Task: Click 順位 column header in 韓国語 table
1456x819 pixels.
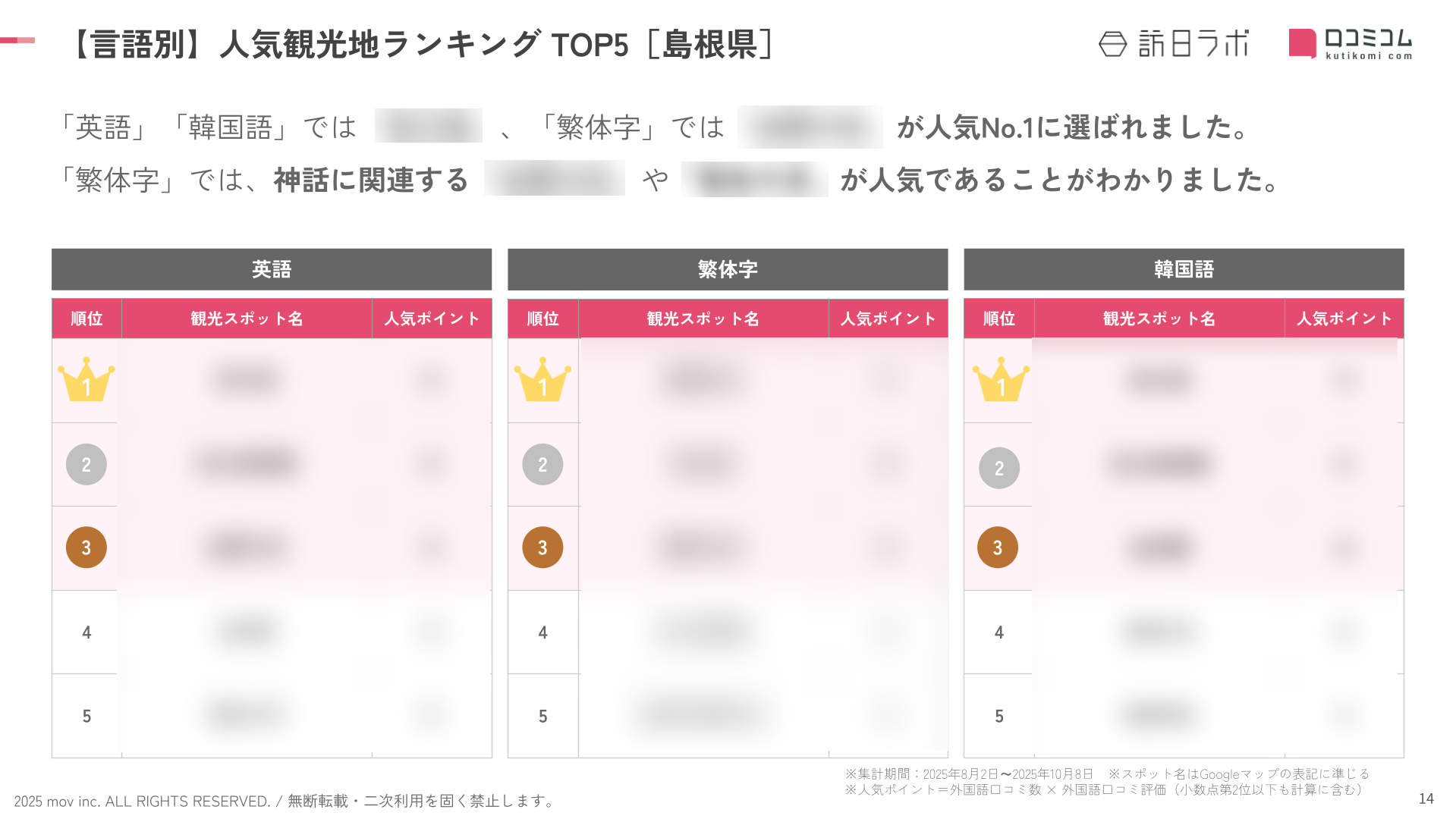Action: [x=999, y=318]
